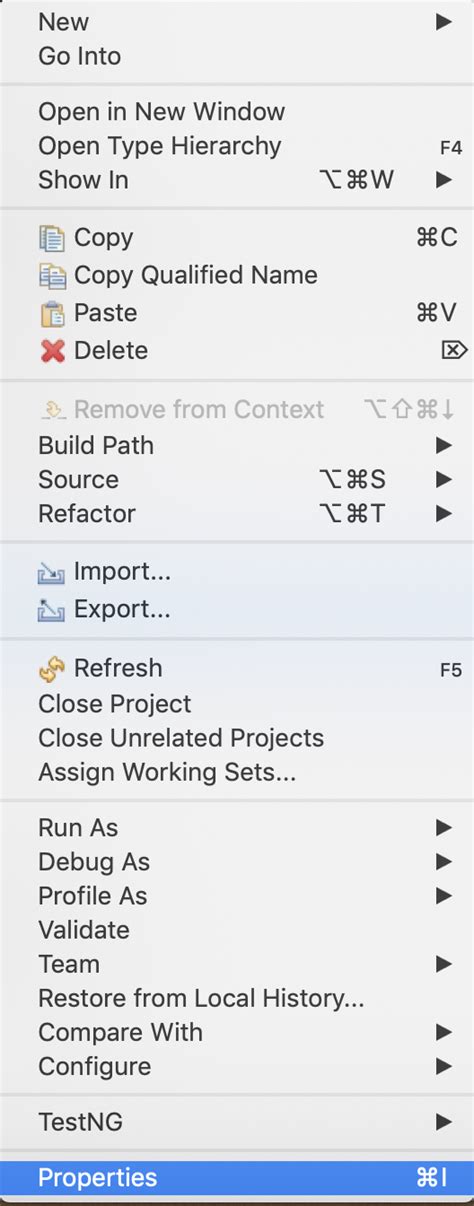Expand the New submenu arrow
This screenshot has height=1206, width=474.
tap(444, 22)
